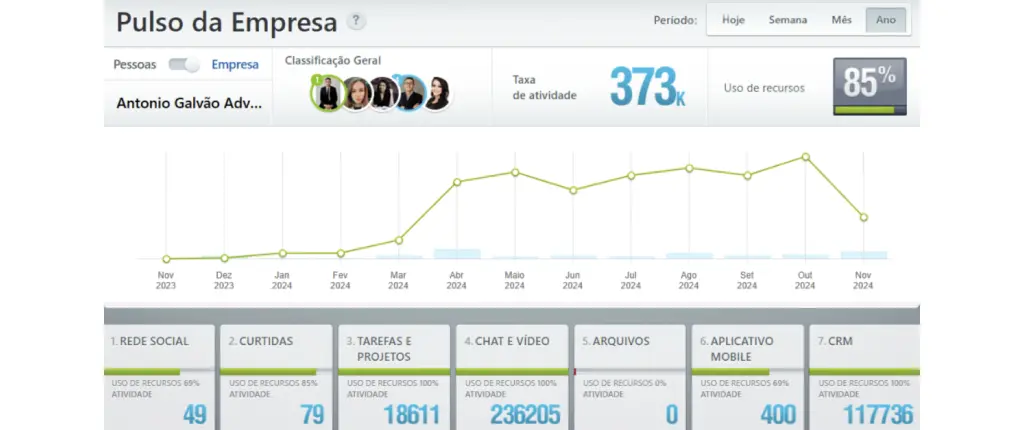The height and width of the screenshot is (430, 1024).
Task: Open the Rede Social card
Action: pos(160,377)
